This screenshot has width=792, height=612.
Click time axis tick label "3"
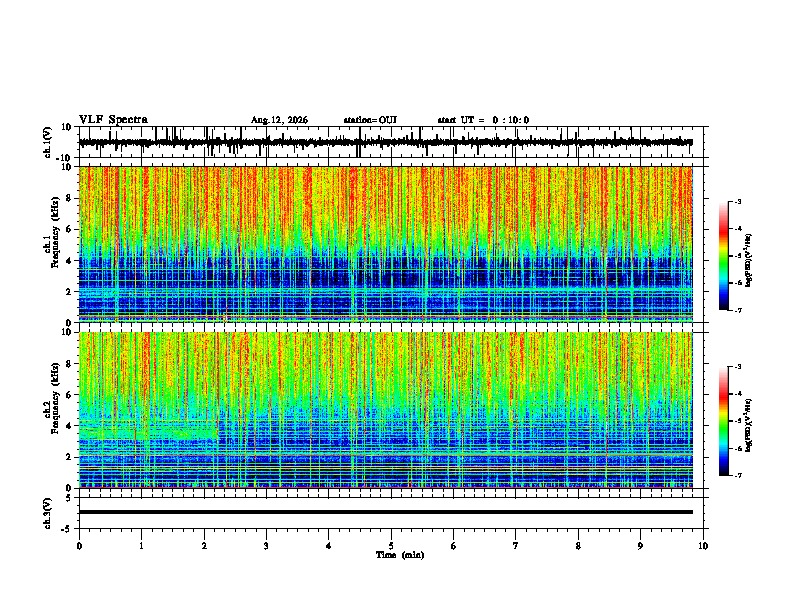coord(266,546)
